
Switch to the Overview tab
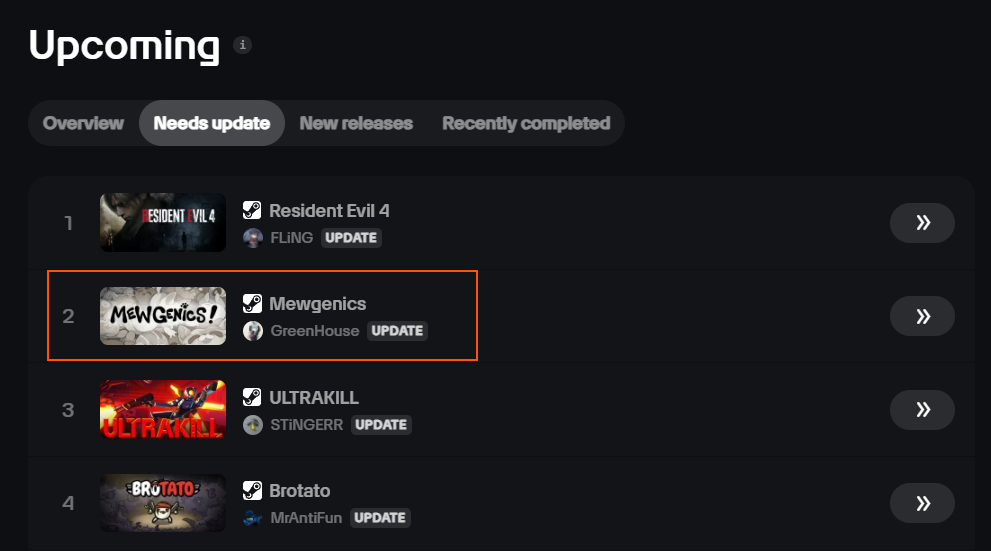[84, 123]
